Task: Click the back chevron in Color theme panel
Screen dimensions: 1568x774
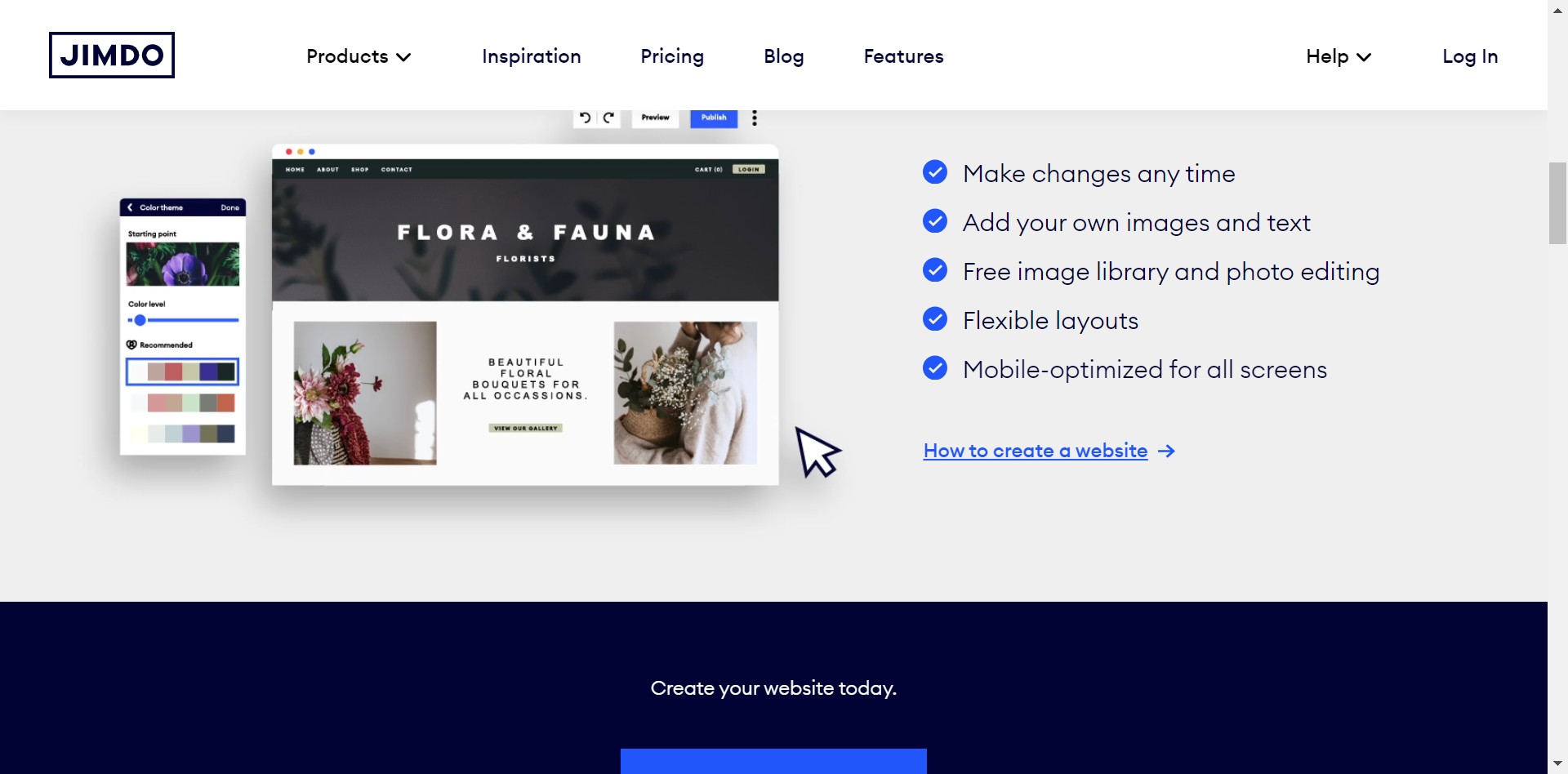Action: [130, 207]
